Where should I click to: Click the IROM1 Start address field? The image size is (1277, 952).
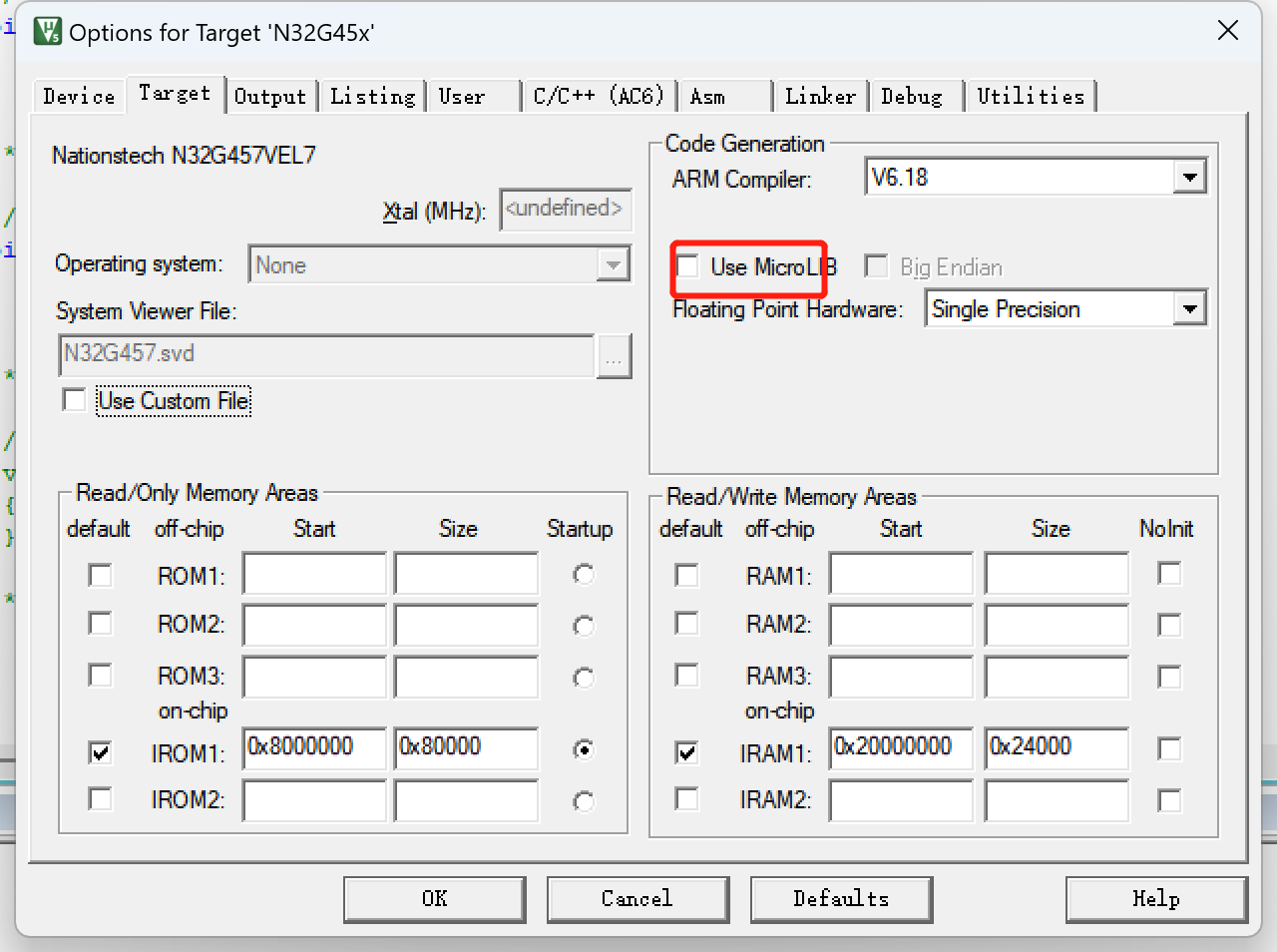click(x=313, y=747)
